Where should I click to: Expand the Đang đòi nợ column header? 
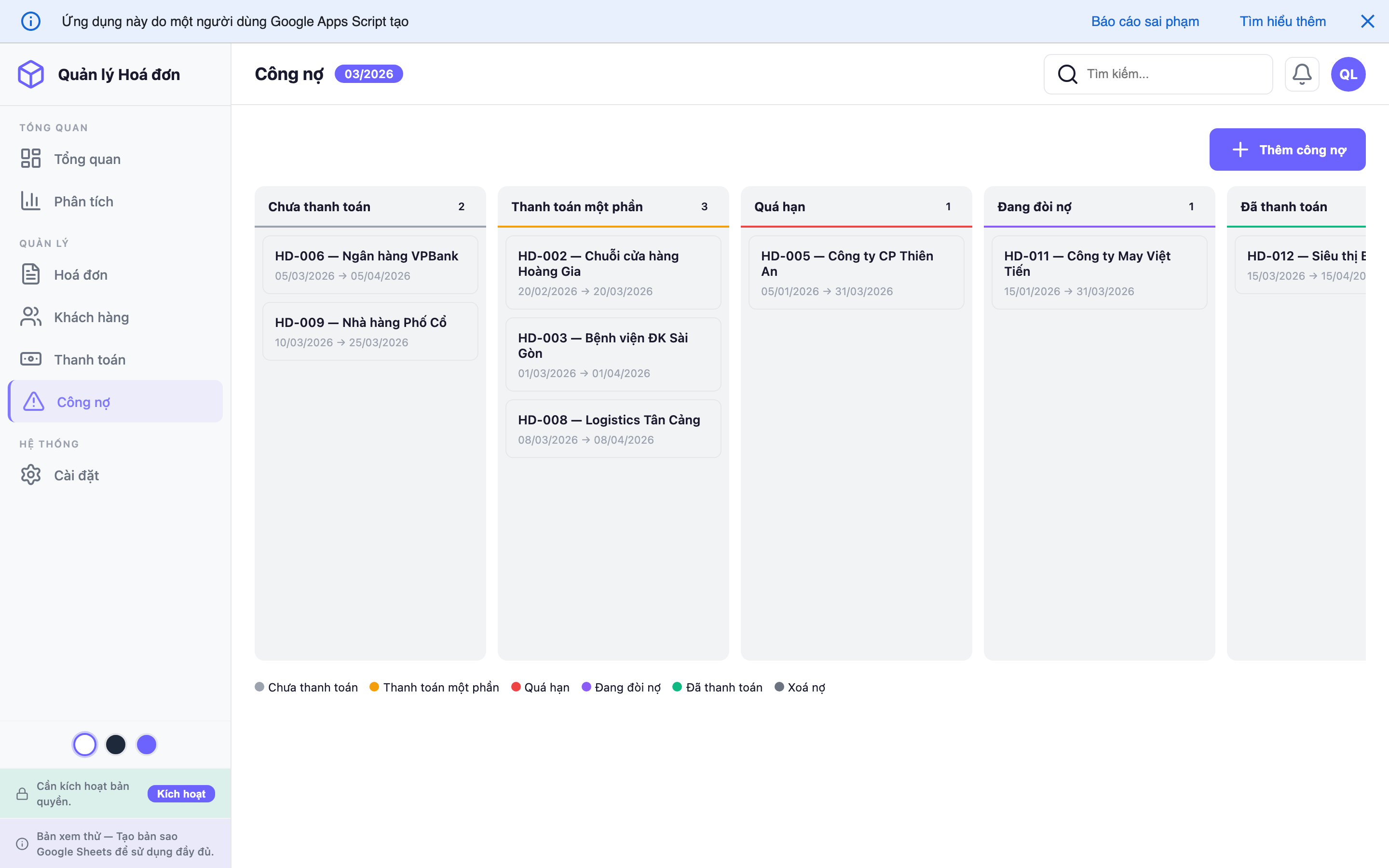point(1035,206)
